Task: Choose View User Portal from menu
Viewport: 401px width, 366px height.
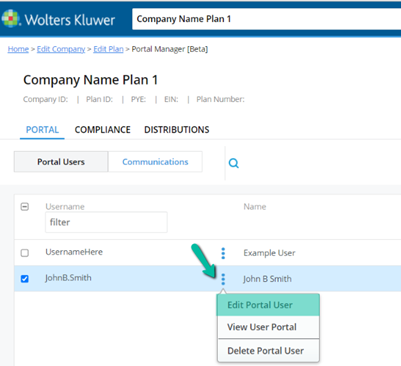Action: click(268, 327)
